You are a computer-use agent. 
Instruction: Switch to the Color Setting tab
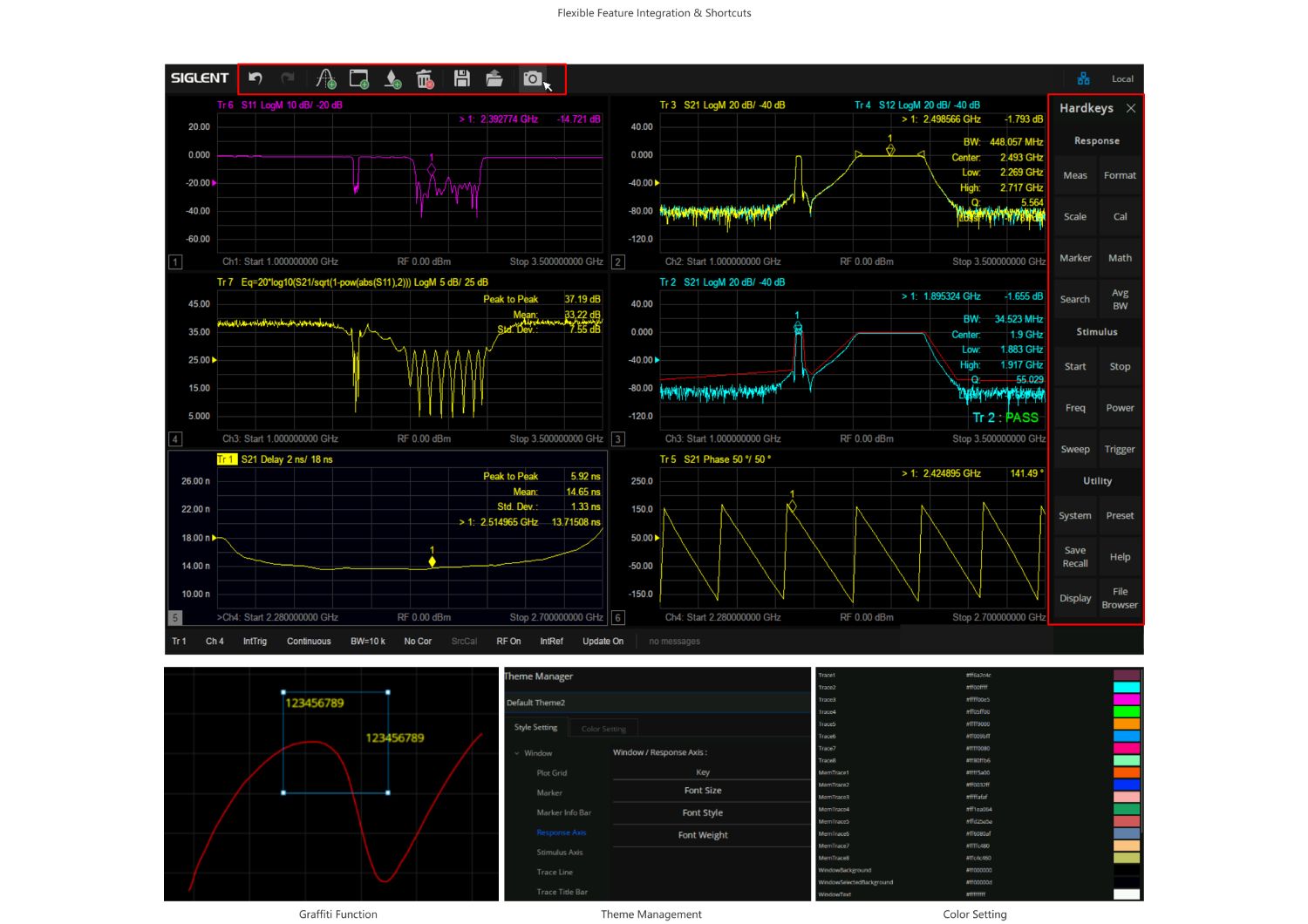[x=603, y=729]
